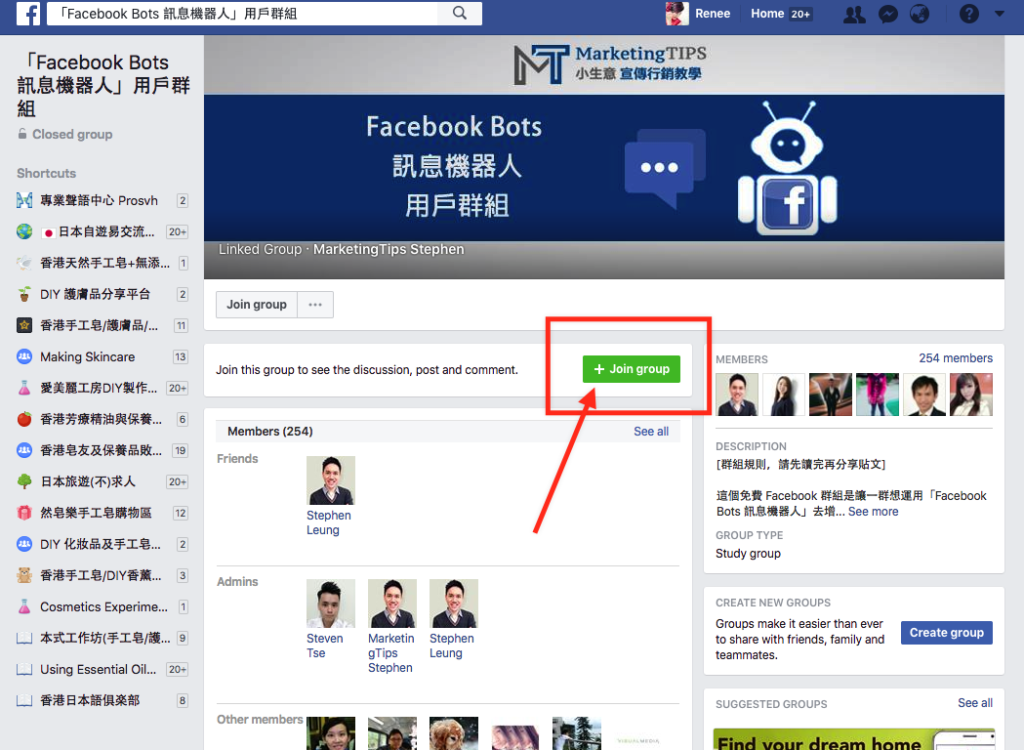Open Linked Group MarketingTips Stephen
Image resolution: width=1024 pixels, height=750 pixels.
388,250
